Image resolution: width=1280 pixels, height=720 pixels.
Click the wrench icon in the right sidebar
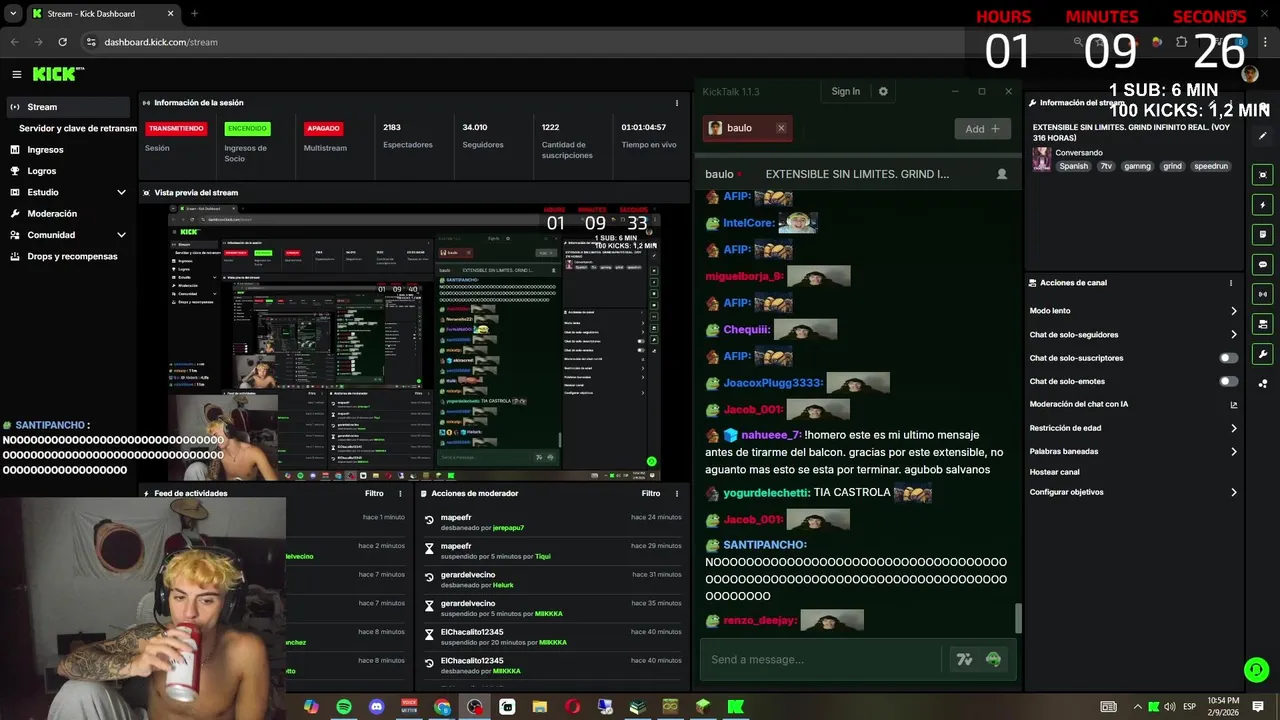point(1263,354)
